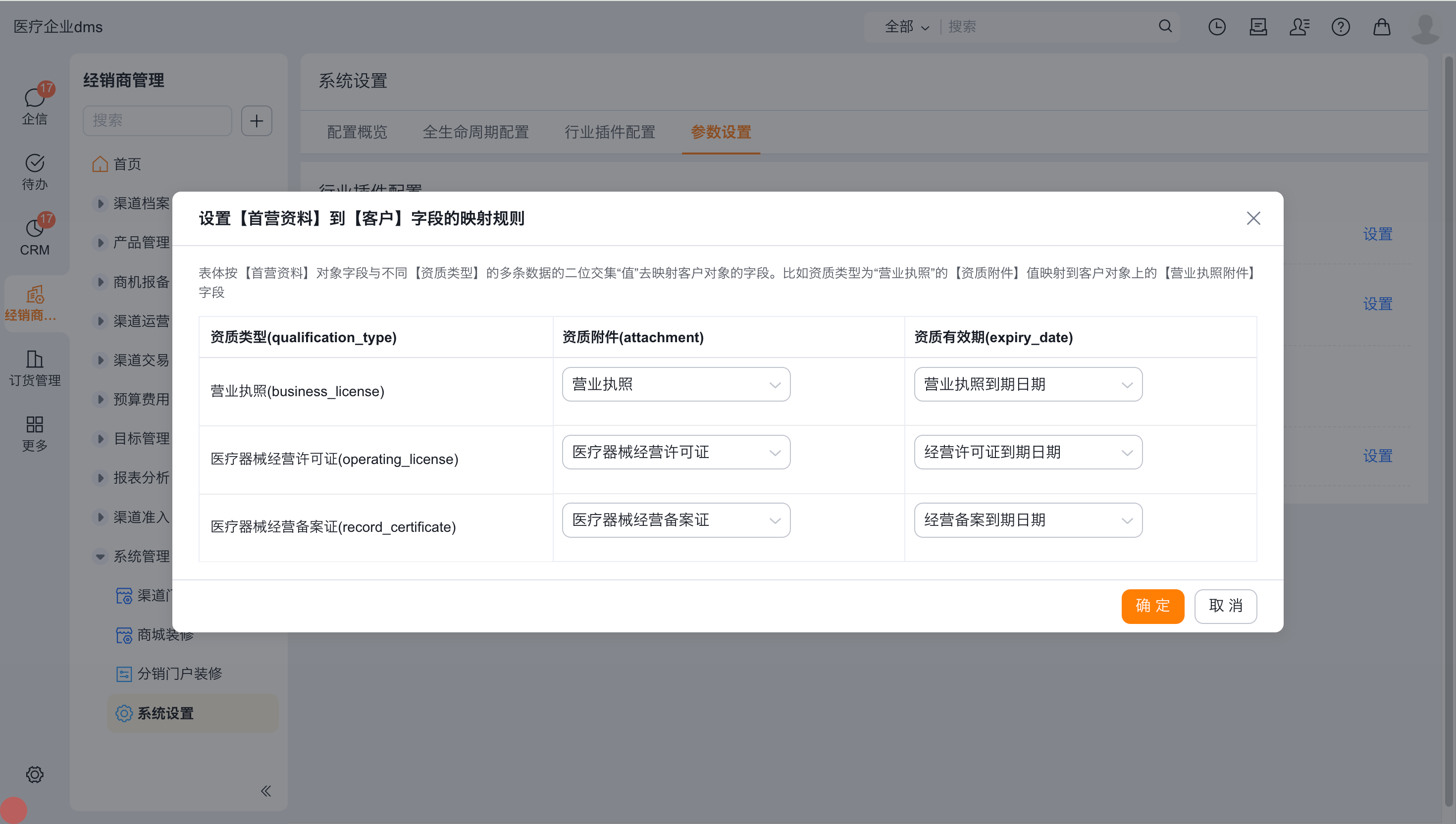
Task: Click the shopping bag icon in header
Action: [1381, 27]
